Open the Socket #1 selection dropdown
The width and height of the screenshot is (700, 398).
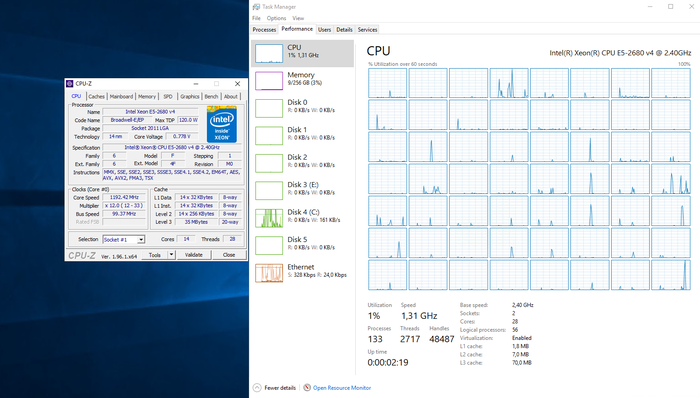[124, 240]
